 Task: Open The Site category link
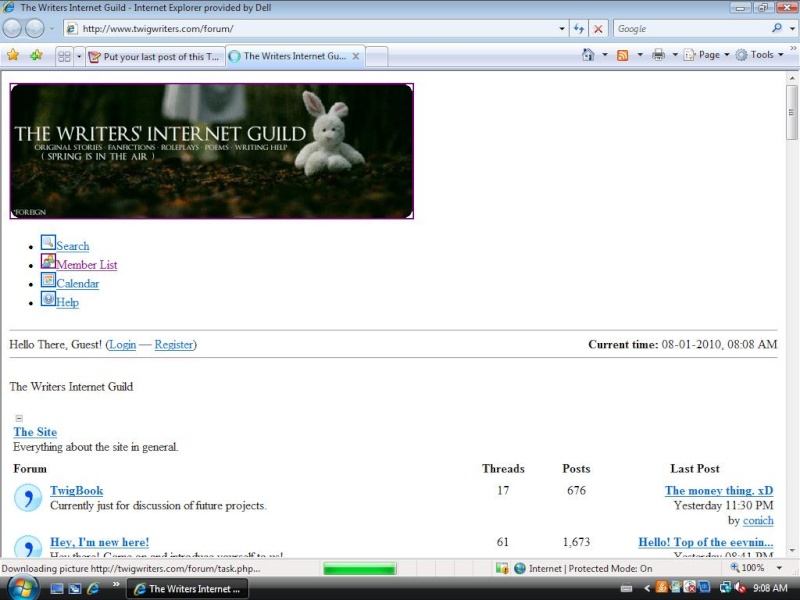click(35, 432)
